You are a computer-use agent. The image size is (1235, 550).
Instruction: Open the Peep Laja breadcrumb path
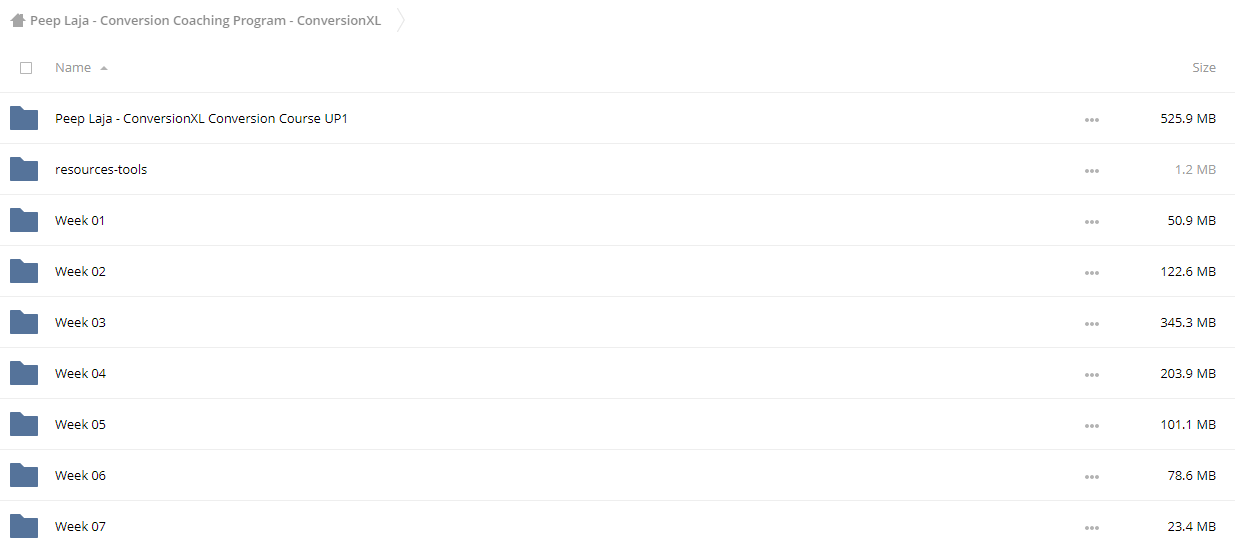pos(205,20)
